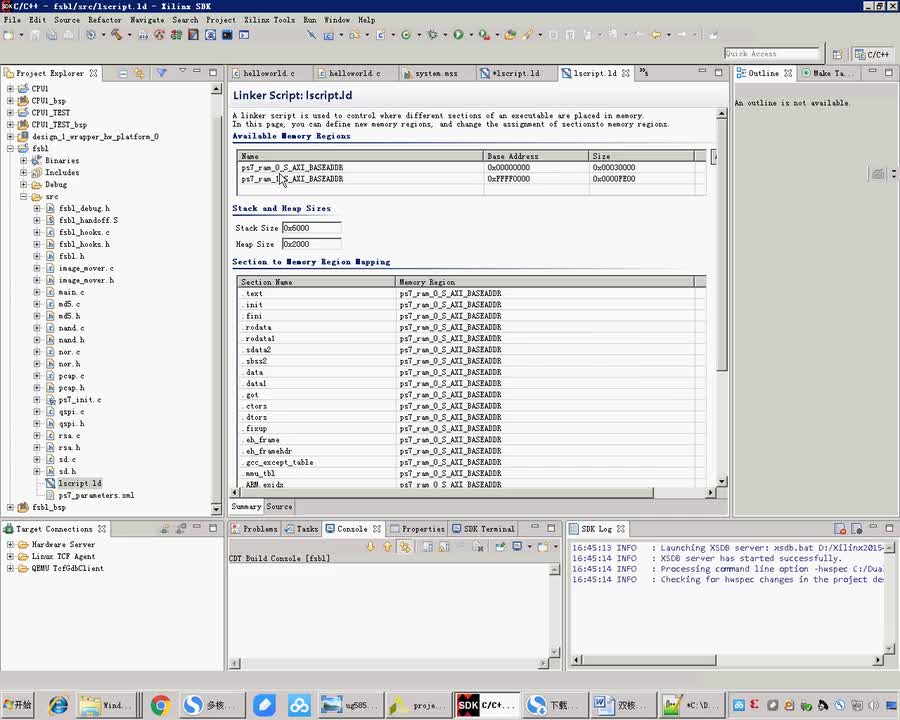This screenshot has height=720, width=900.
Task: Show the hidden editor tabs list
Action: click(643, 72)
